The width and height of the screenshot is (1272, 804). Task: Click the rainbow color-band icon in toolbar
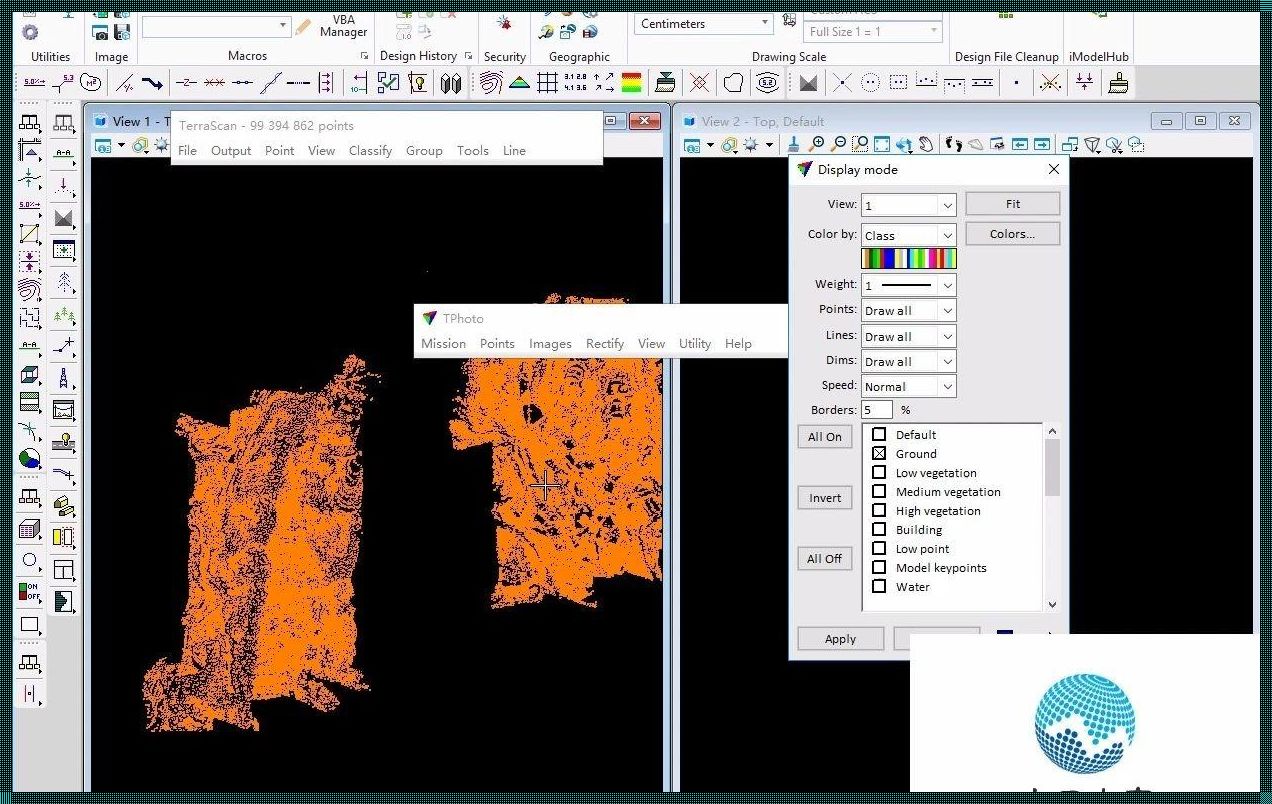click(631, 83)
